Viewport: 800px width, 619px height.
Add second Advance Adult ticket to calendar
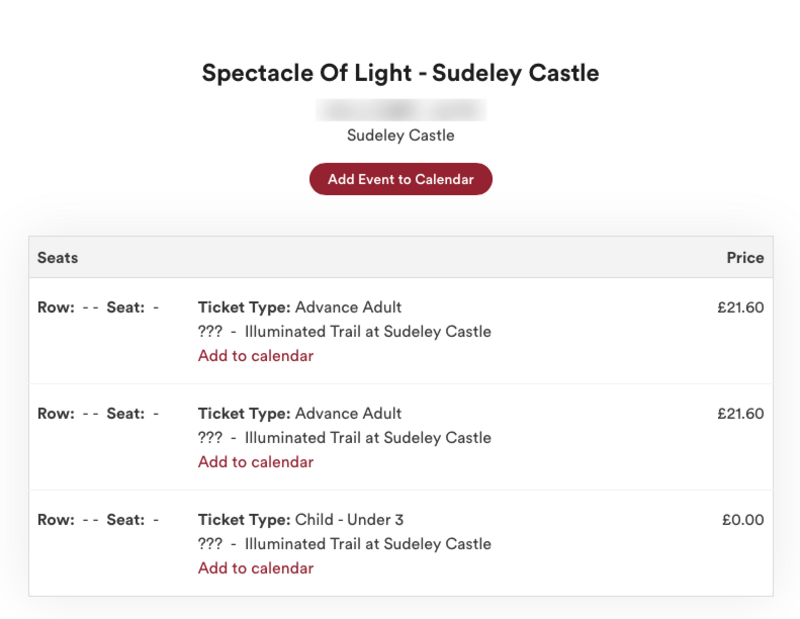tap(256, 462)
